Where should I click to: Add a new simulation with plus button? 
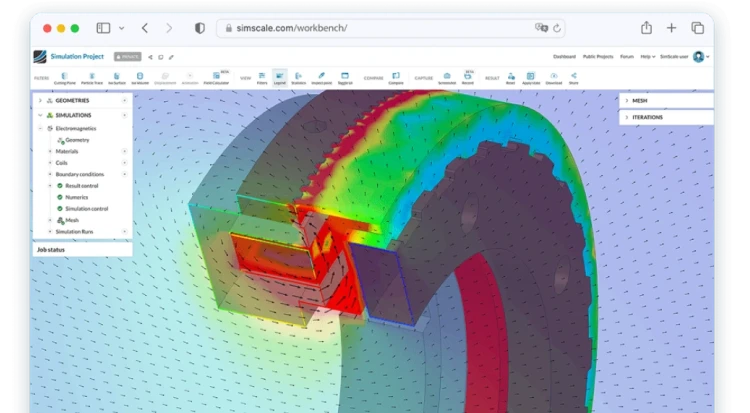124,115
